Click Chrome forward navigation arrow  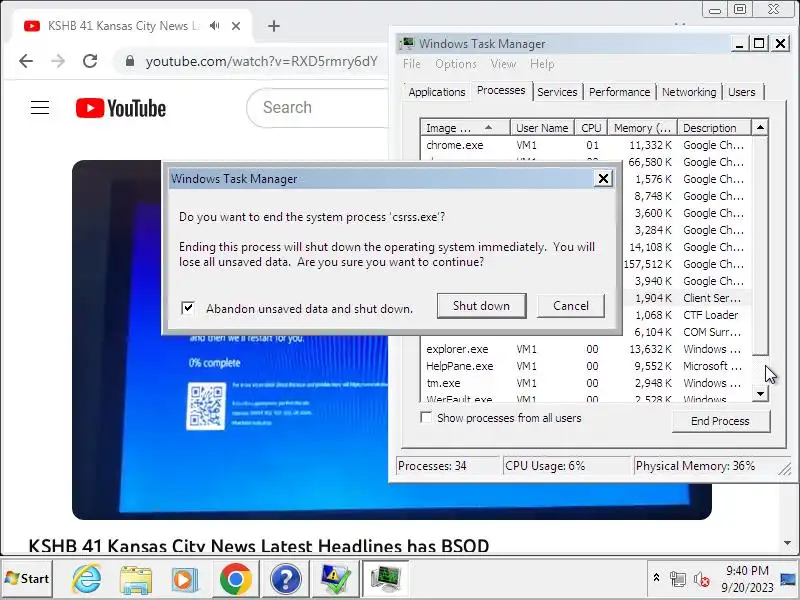(x=58, y=61)
